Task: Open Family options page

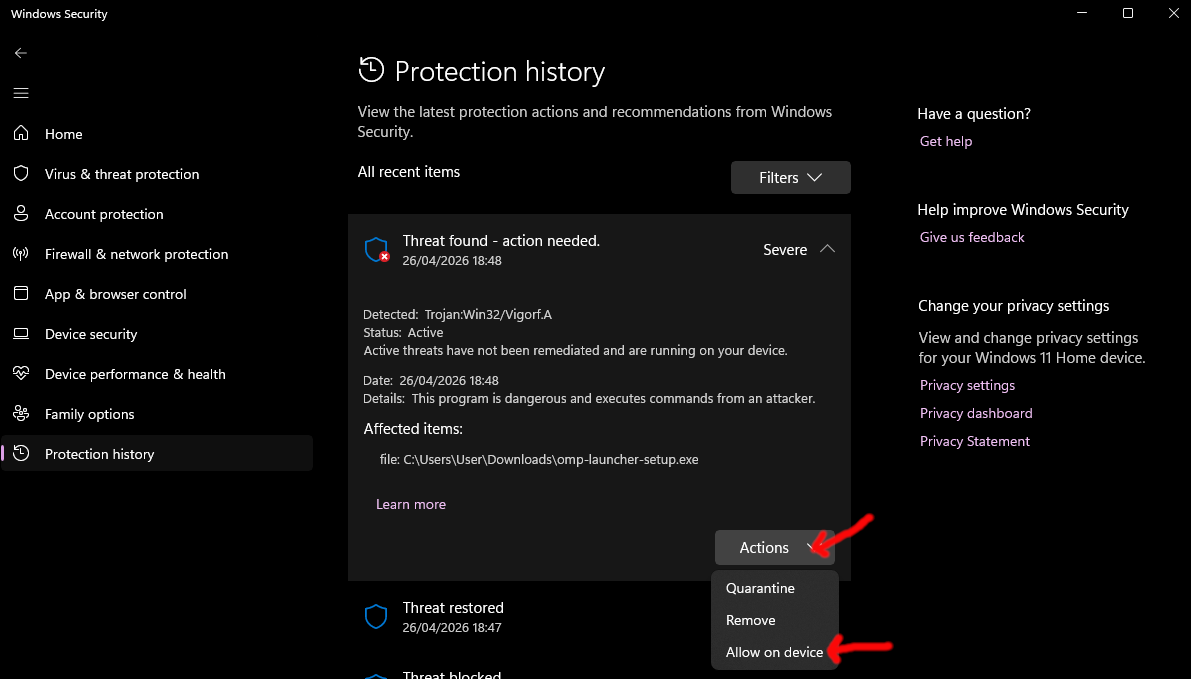Action: [x=156, y=414]
